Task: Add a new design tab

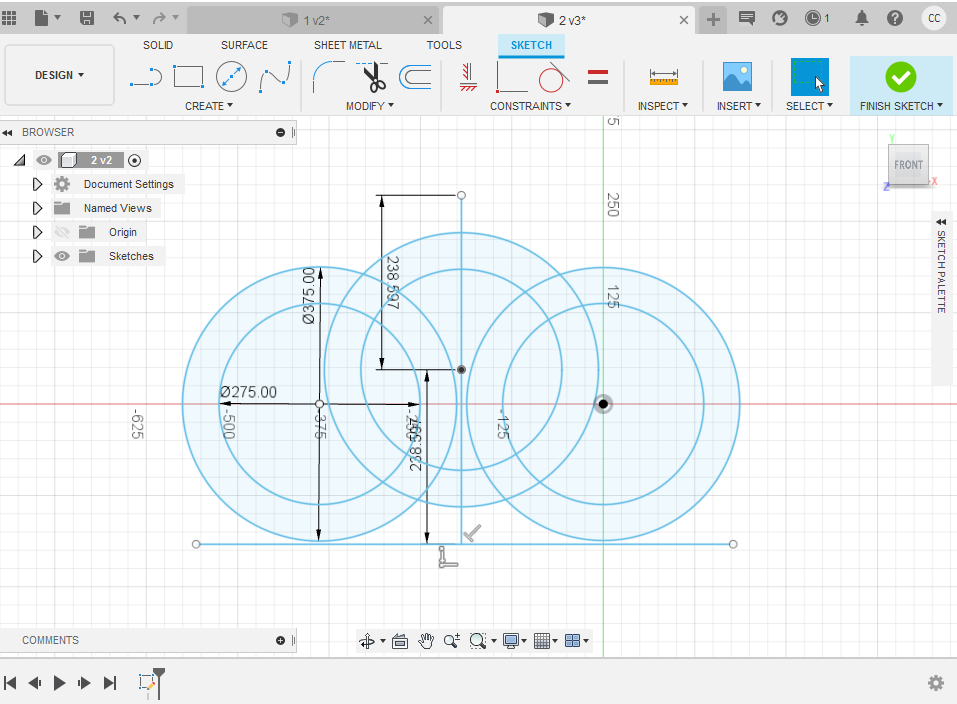Action: [713, 20]
